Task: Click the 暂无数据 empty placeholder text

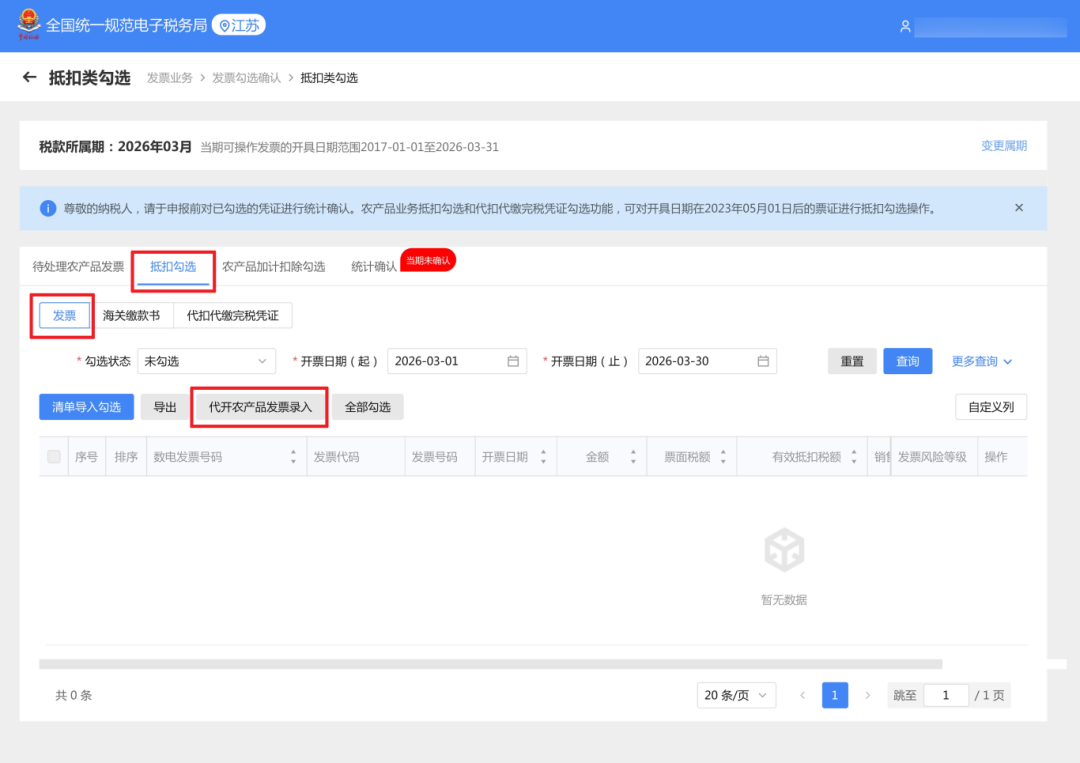Action: 784,600
